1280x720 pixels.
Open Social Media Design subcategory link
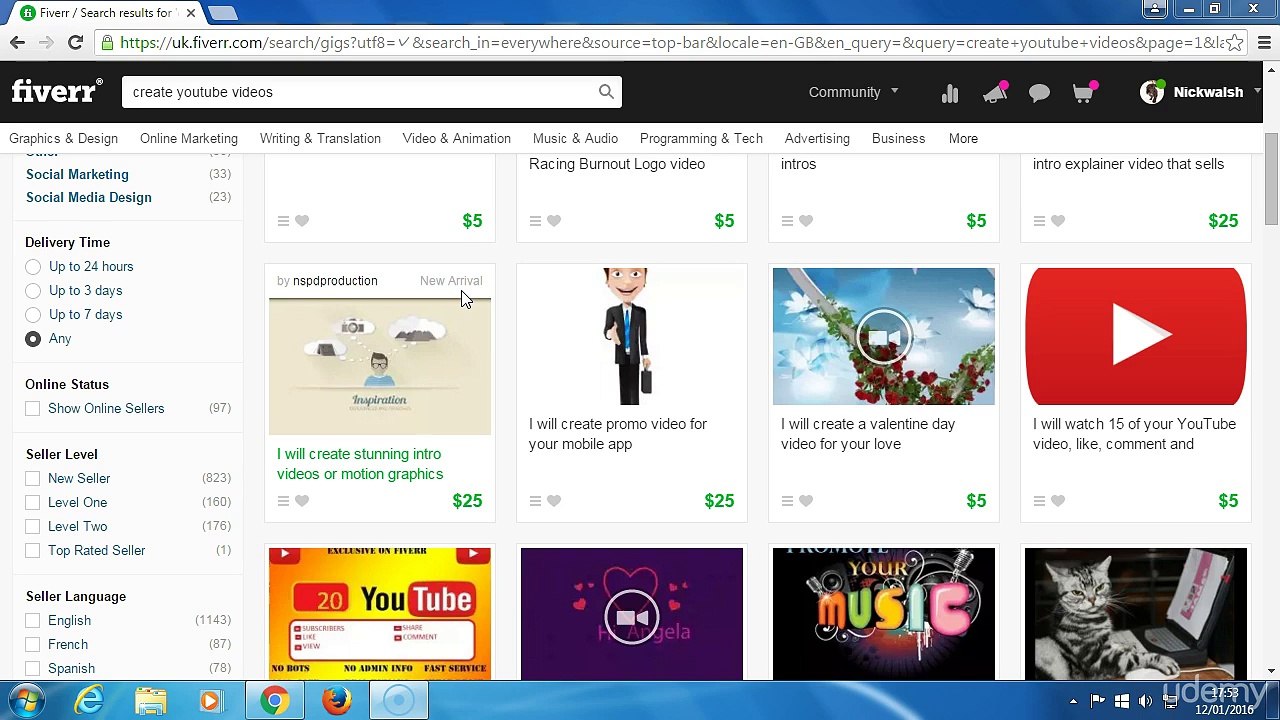pos(89,198)
